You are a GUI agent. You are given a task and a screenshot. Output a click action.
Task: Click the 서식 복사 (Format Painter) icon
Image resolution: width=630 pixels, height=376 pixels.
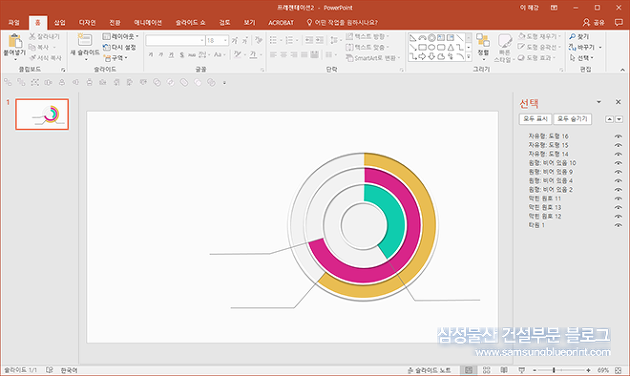[x=32, y=58]
